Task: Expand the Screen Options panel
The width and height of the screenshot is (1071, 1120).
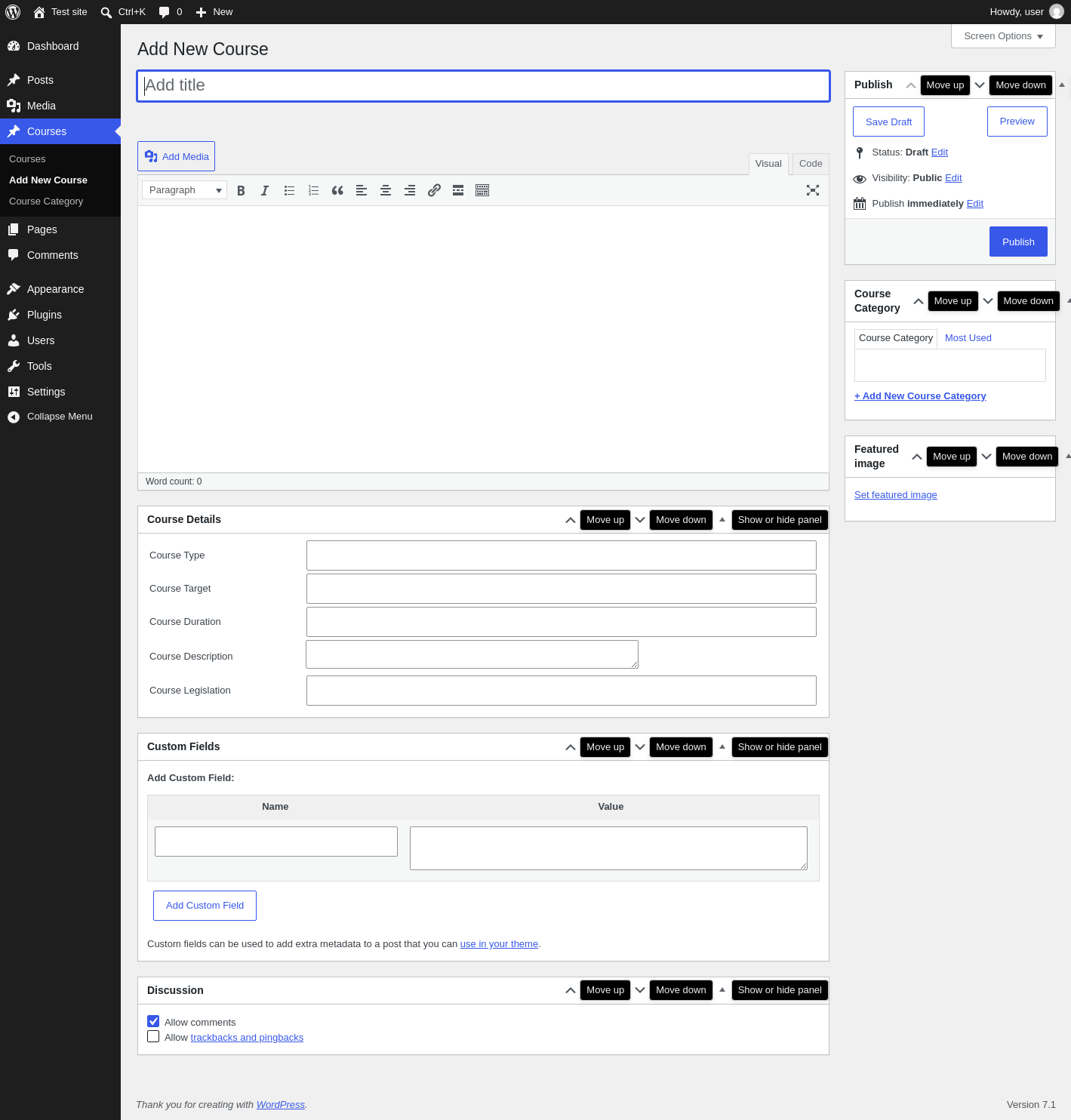Action: click(x=1003, y=36)
